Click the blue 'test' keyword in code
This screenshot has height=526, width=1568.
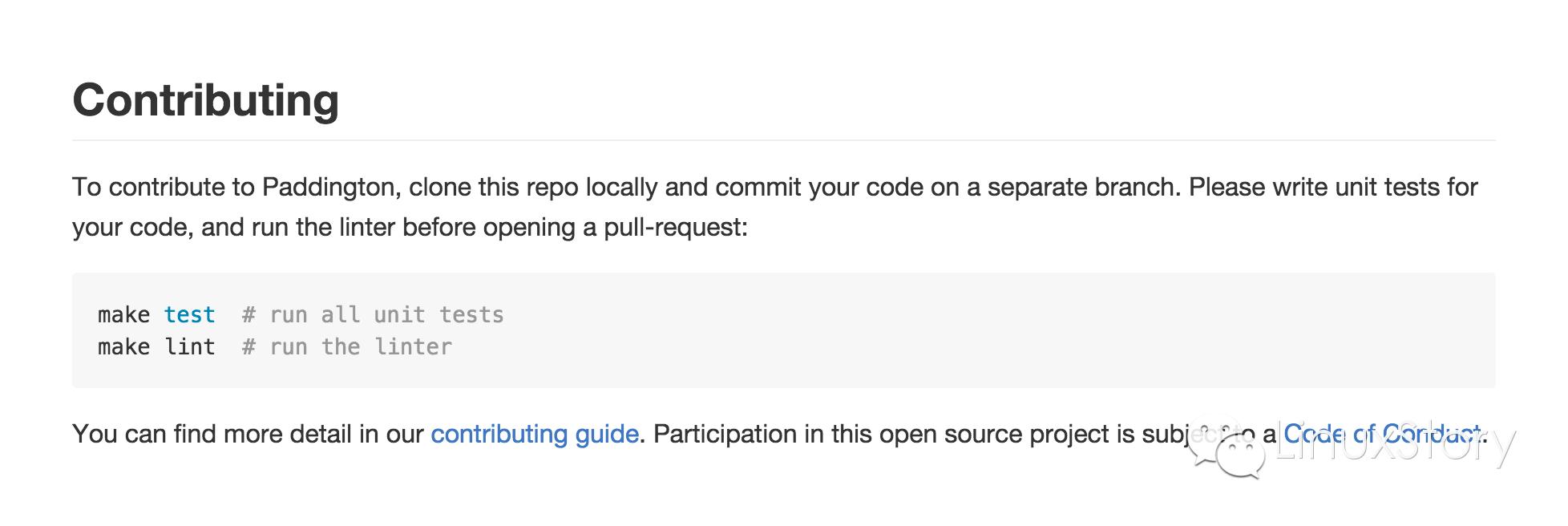[x=189, y=314]
